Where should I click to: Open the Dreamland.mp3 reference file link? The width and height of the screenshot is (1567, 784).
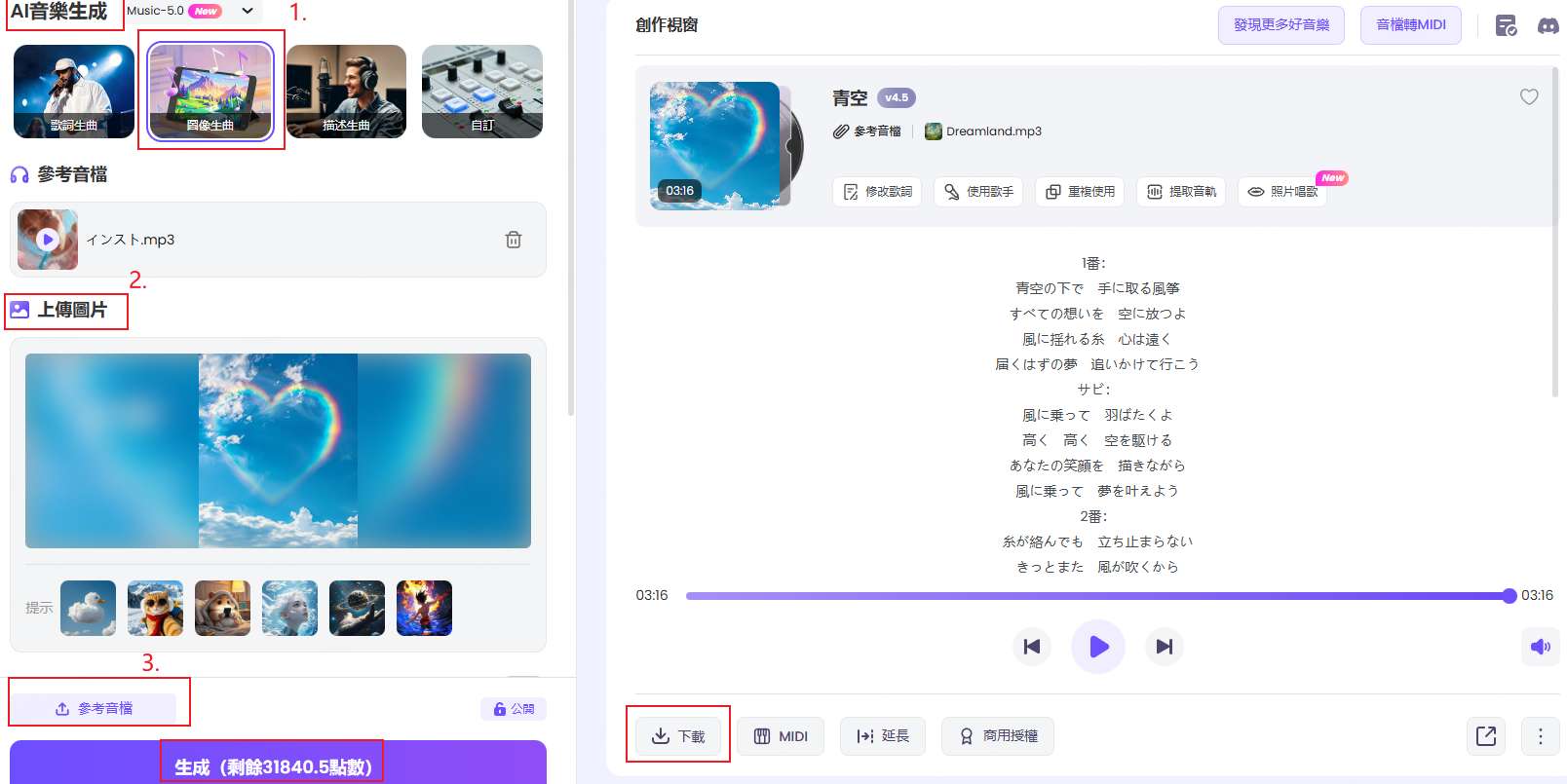(x=983, y=131)
